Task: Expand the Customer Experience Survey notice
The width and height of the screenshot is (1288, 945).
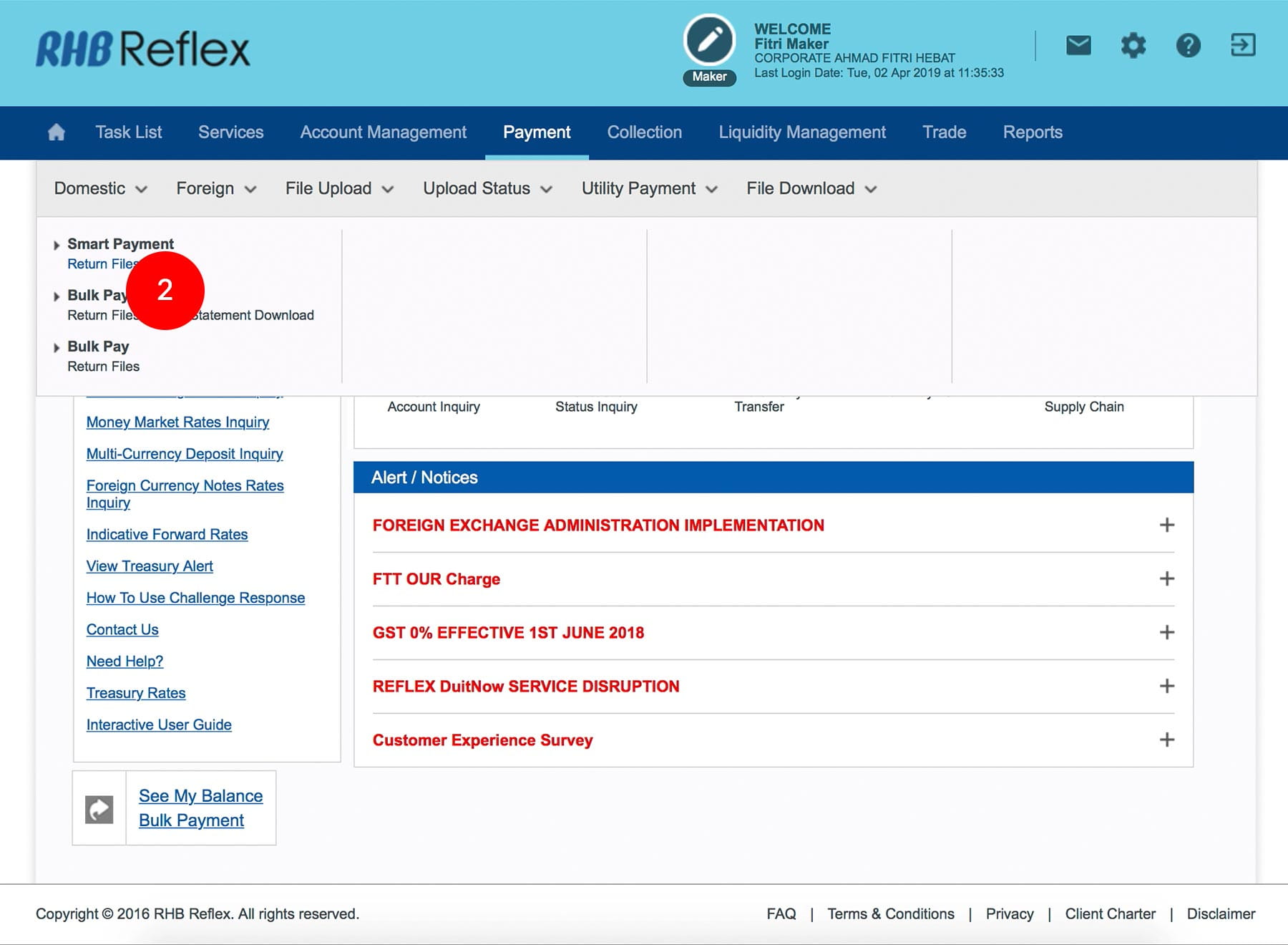Action: (x=1166, y=740)
